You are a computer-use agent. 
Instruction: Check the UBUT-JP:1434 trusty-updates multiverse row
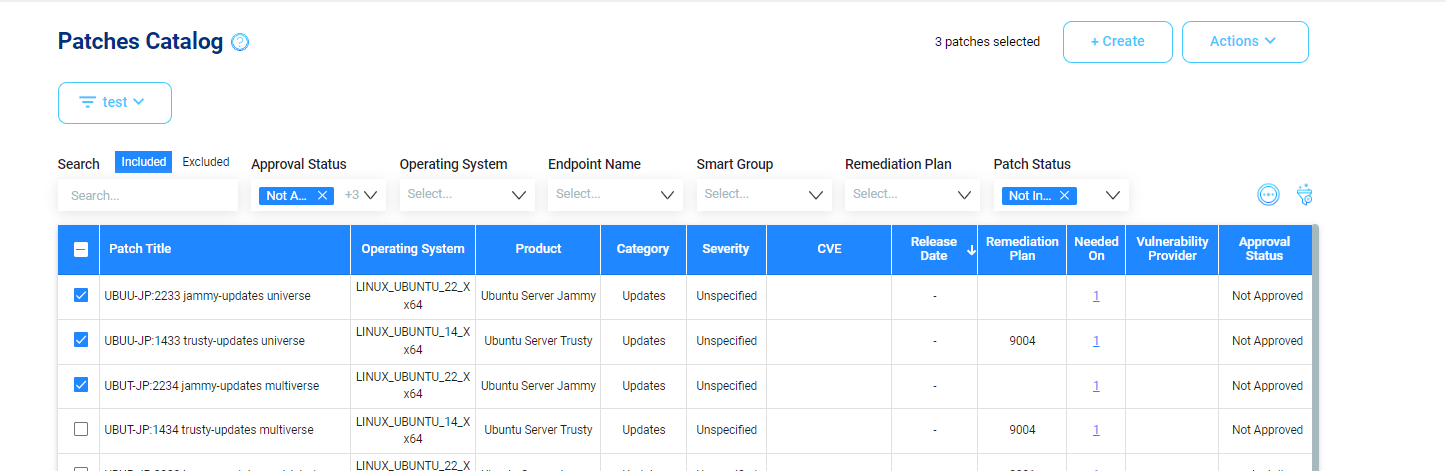(81, 429)
